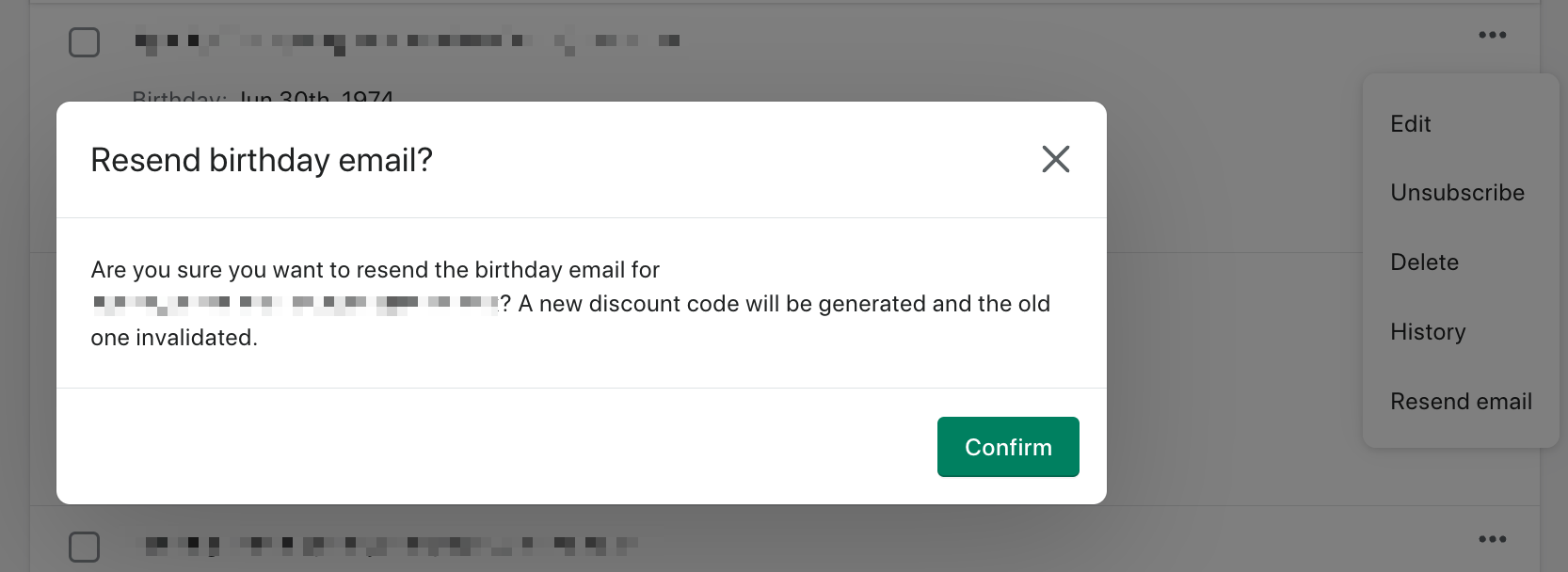
Task: Click the partially hidden "Birthday:" label
Action: (x=179, y=96)
